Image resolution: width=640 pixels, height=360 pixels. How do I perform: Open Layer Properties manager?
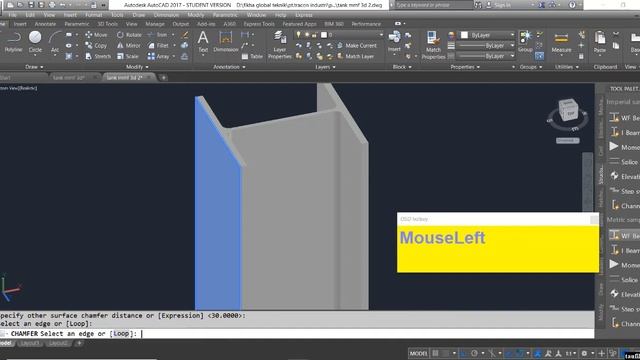[280, 45]
